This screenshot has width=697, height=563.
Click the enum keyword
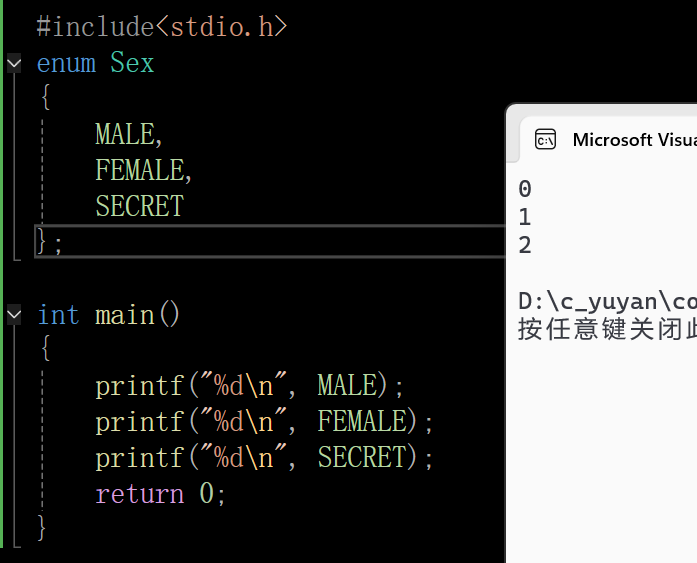click(x=66, y=63)
